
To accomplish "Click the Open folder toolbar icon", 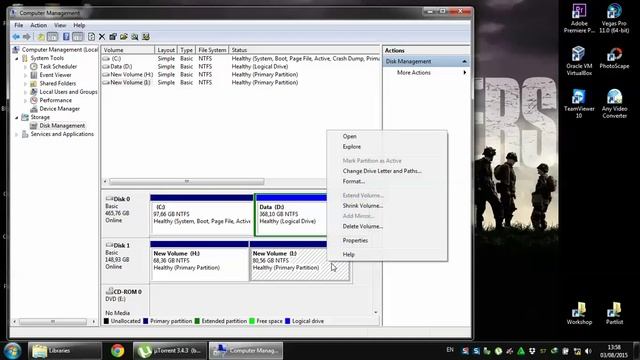I will [x=124, y=37].
